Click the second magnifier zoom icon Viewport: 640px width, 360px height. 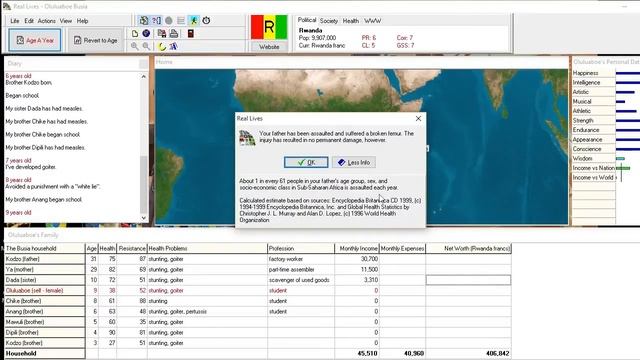[146, 46]
